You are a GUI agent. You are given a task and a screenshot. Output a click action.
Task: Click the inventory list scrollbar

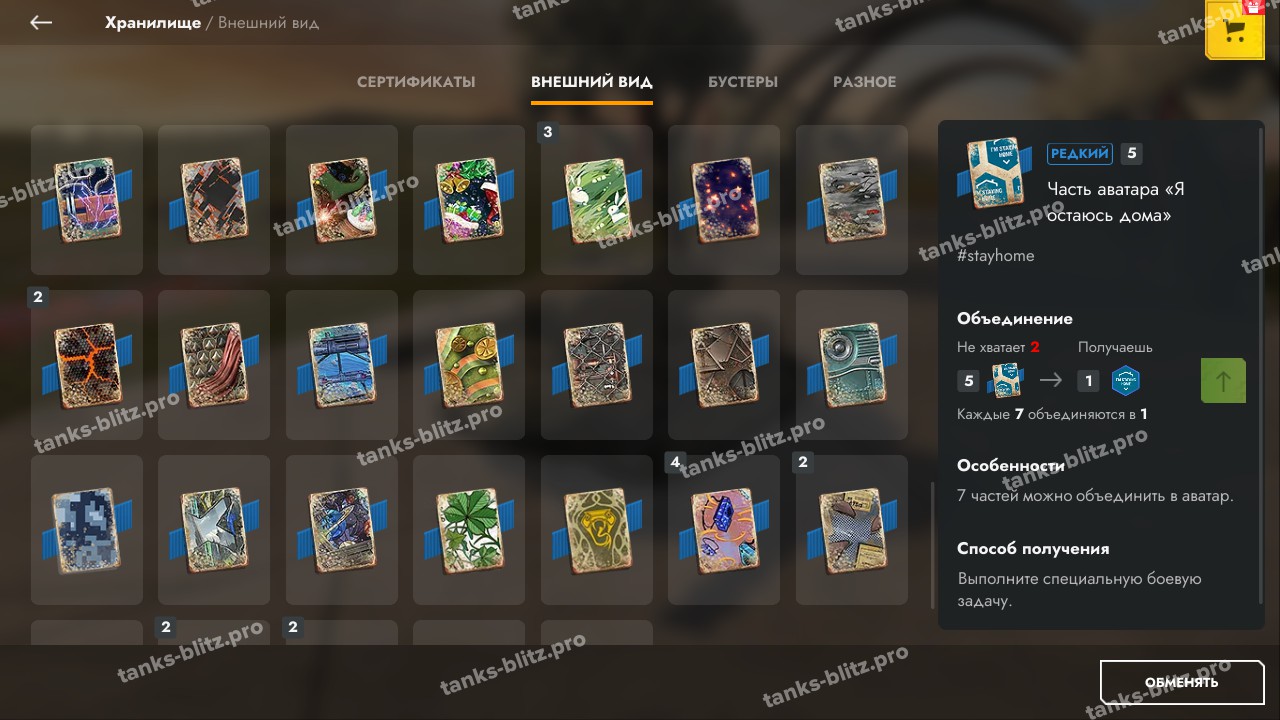(x=933, y=546)
